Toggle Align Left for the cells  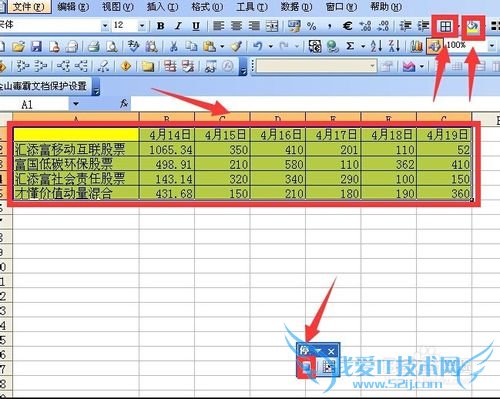point(218,26)
